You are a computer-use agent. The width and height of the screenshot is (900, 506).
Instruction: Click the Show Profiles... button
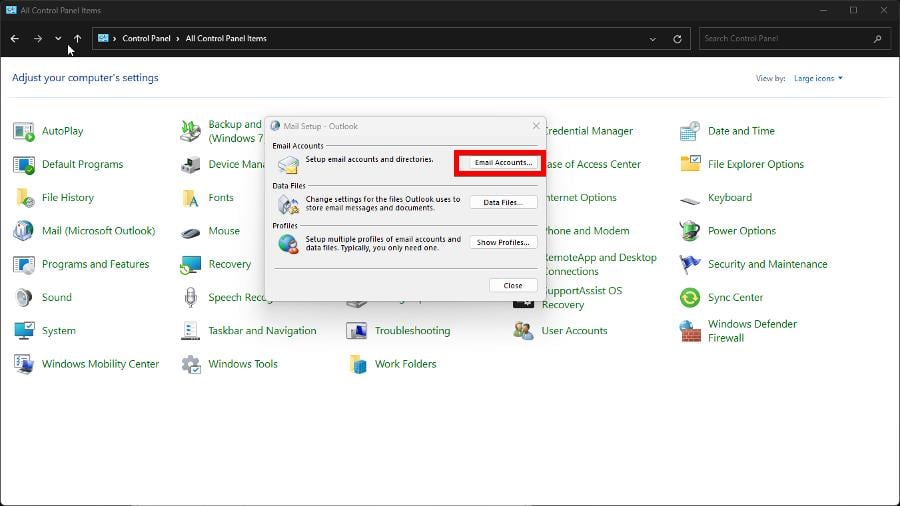[x=503, y=243]
